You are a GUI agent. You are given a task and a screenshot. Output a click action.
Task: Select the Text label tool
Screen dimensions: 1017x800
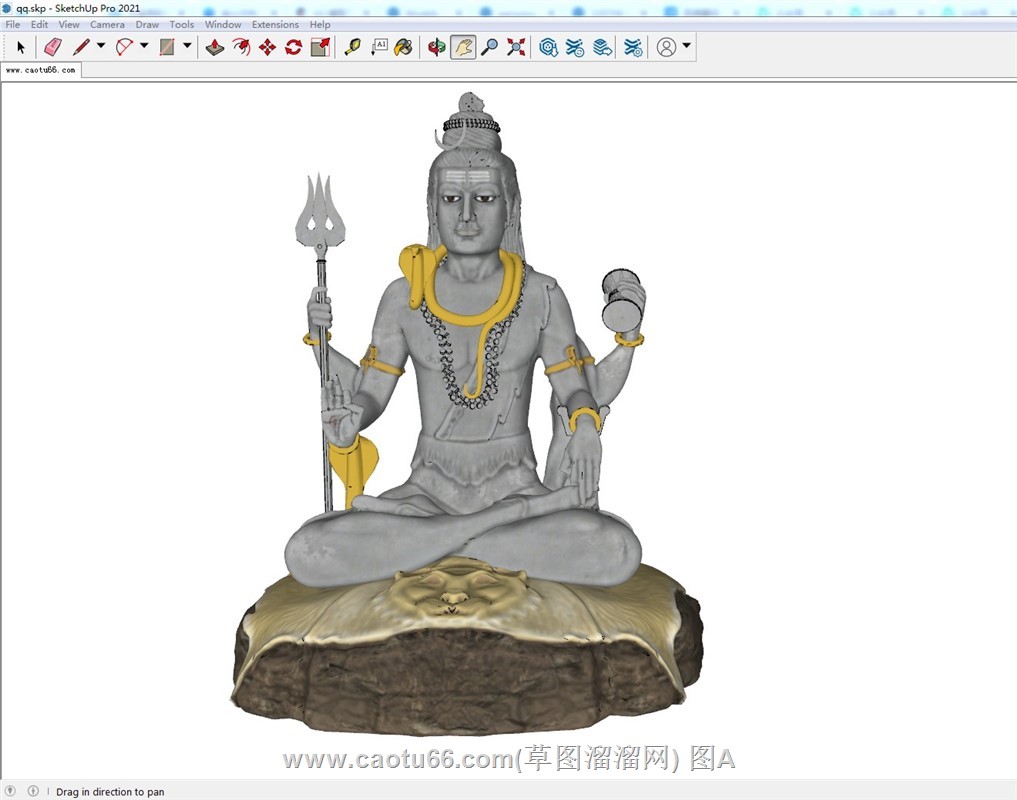[x=379, y=47]
